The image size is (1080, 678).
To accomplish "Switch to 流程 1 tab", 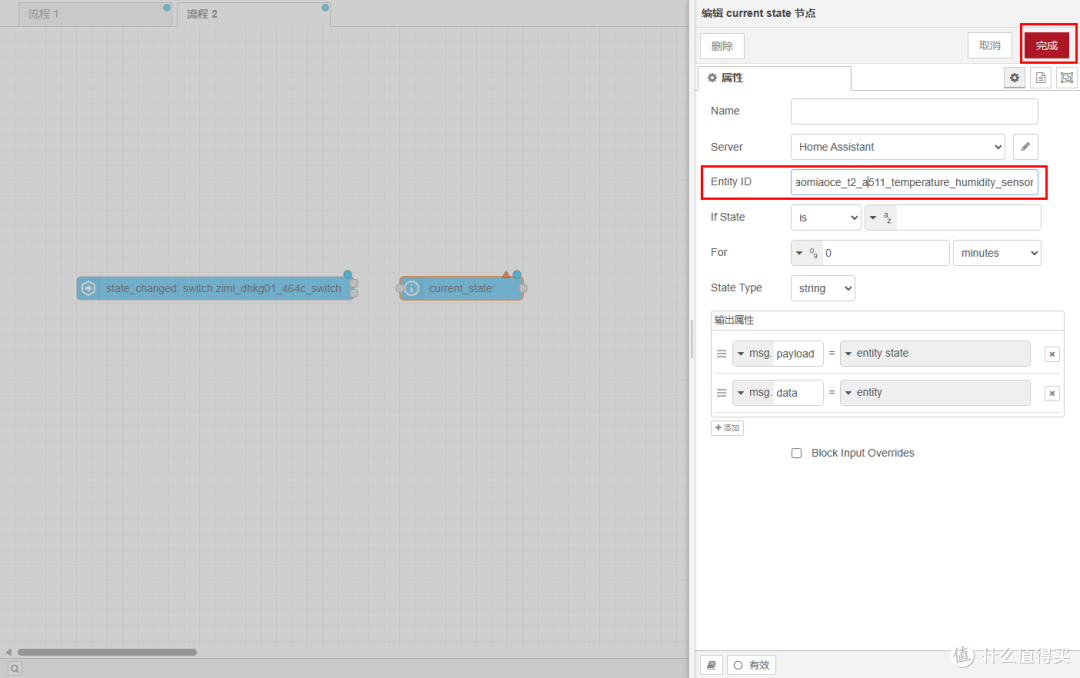I will (95, 14).
